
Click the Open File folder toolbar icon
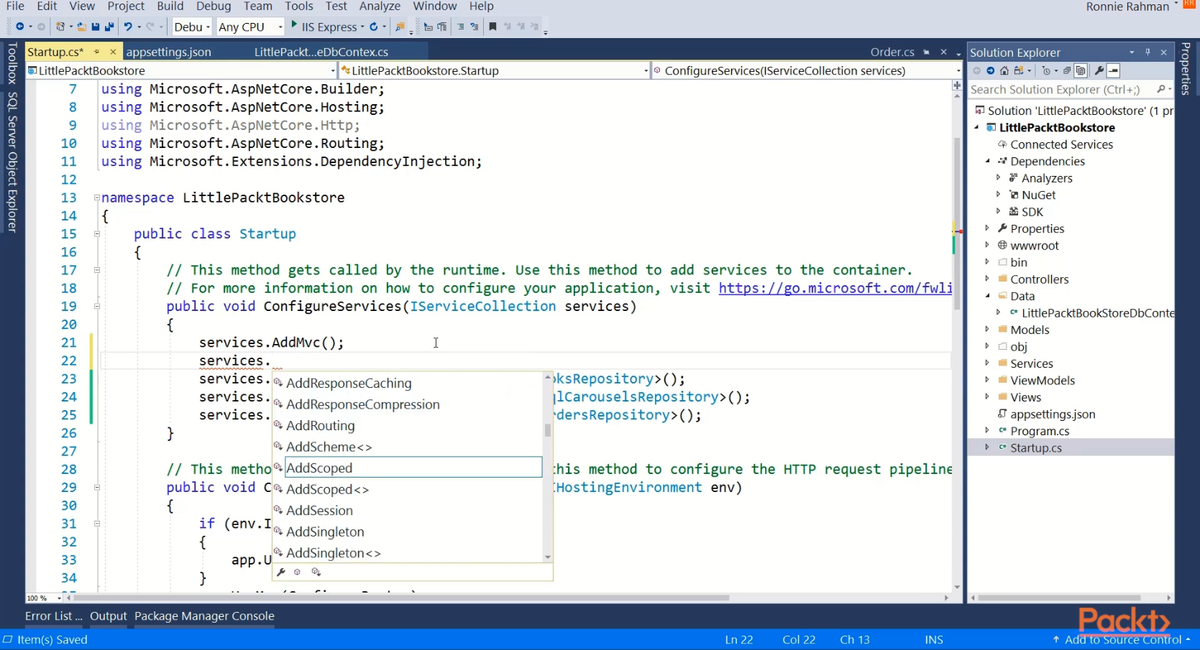[x=82, y=26]
